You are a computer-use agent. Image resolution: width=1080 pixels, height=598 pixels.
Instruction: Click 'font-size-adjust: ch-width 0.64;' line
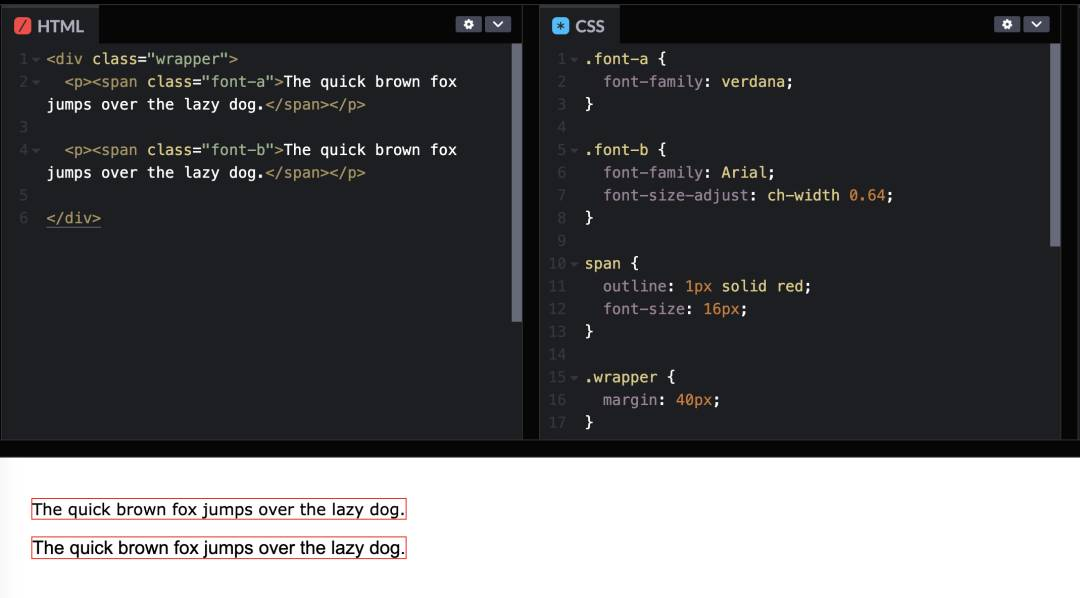coord(748,196)
